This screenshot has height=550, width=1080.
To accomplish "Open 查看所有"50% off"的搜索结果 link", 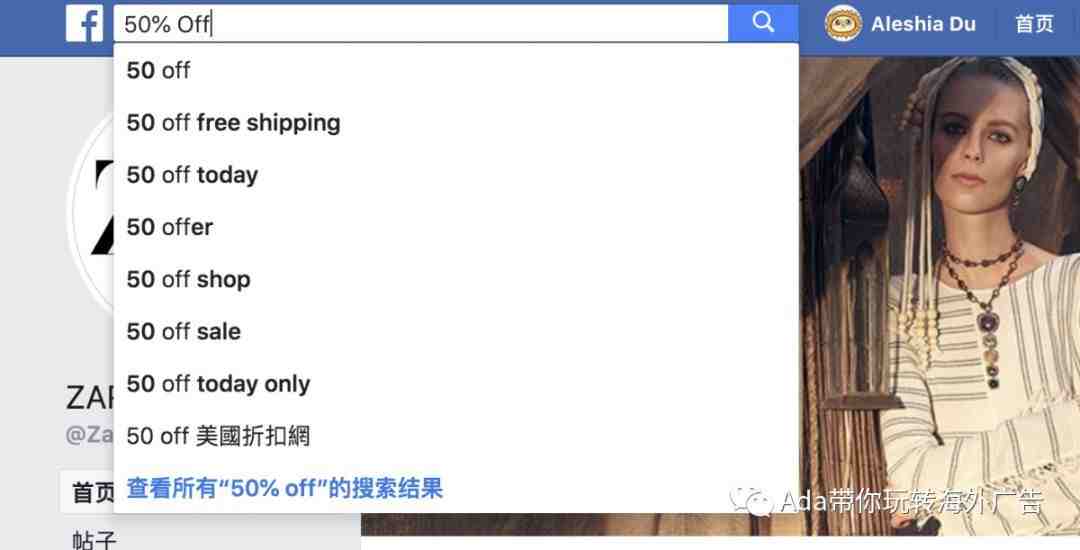I will 284,489.
